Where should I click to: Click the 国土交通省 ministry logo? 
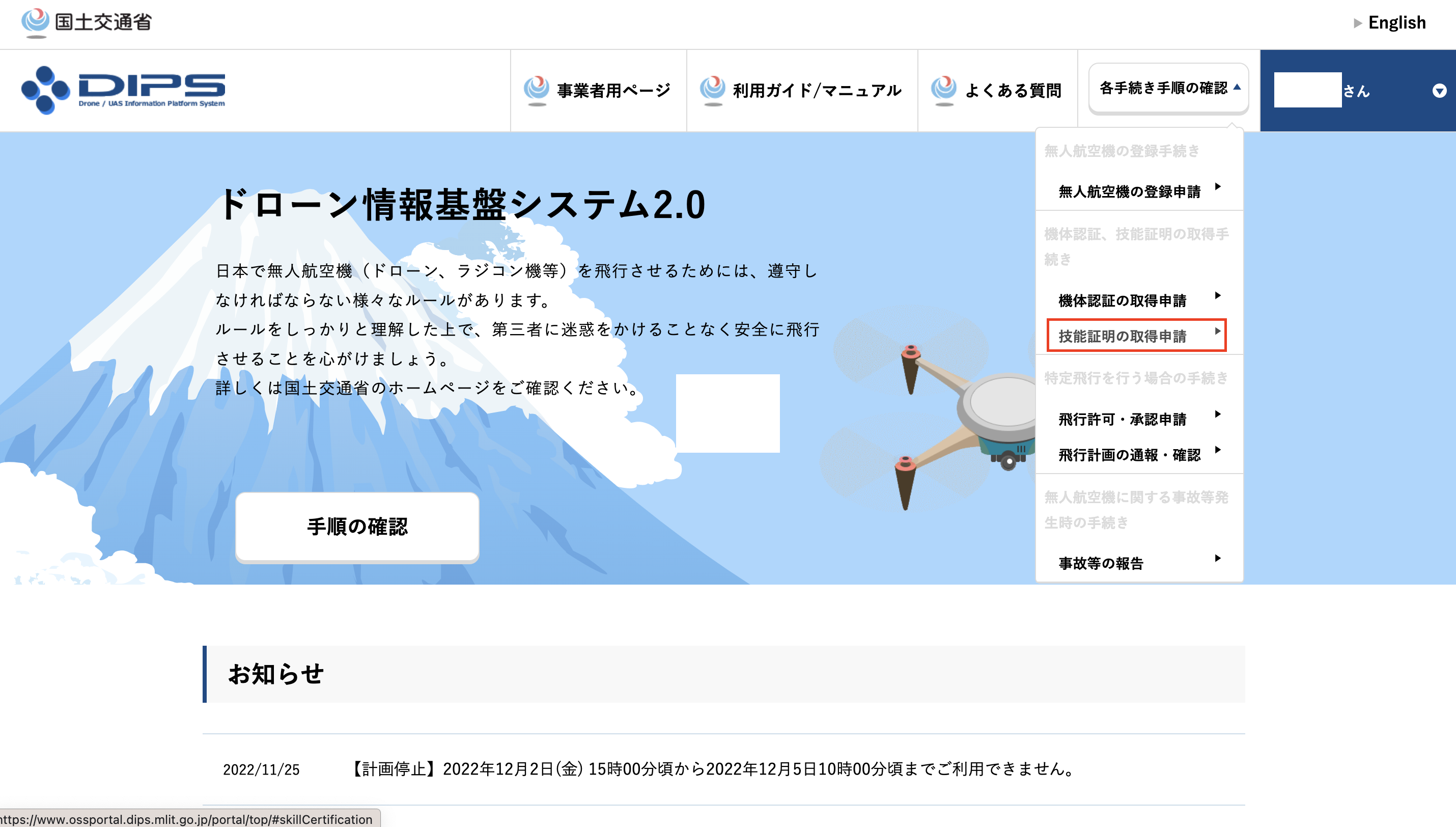(86, 23)
